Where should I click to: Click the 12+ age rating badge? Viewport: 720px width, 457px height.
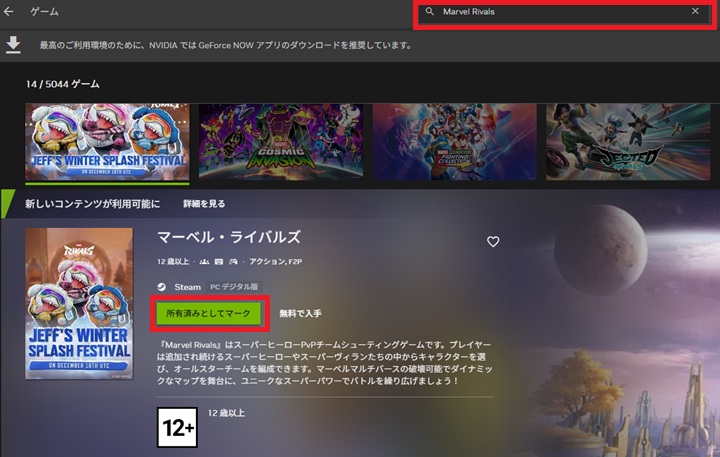pyautogui.click(x=176, y=427)
